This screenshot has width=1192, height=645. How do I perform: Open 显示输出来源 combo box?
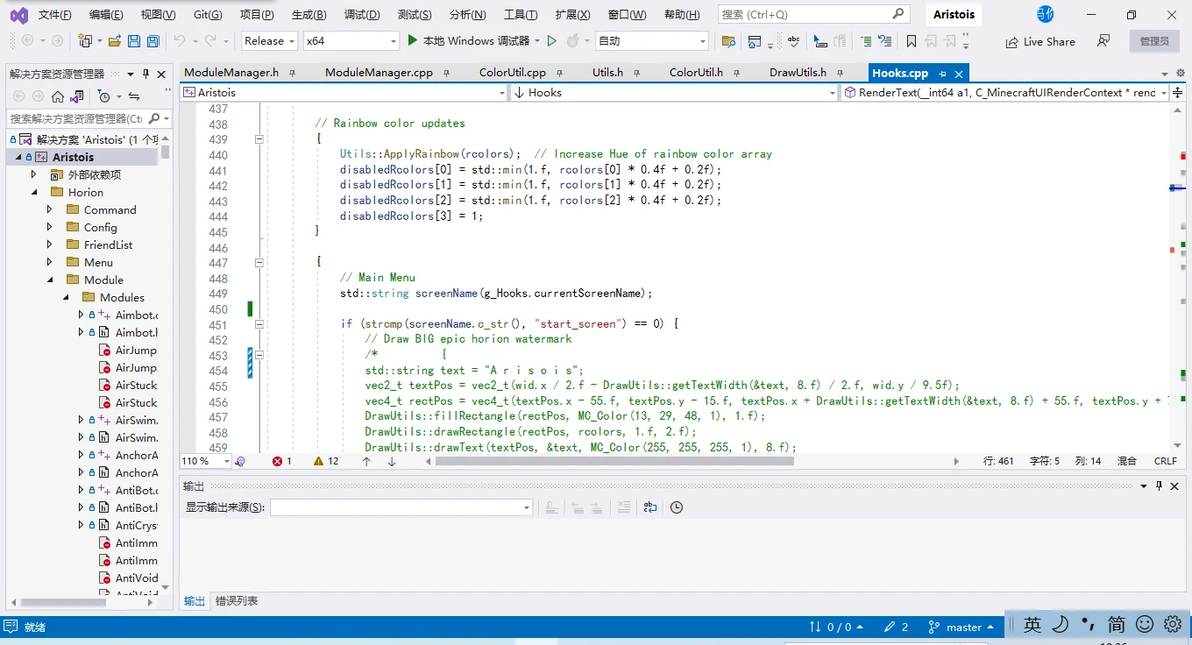point(401,507)
